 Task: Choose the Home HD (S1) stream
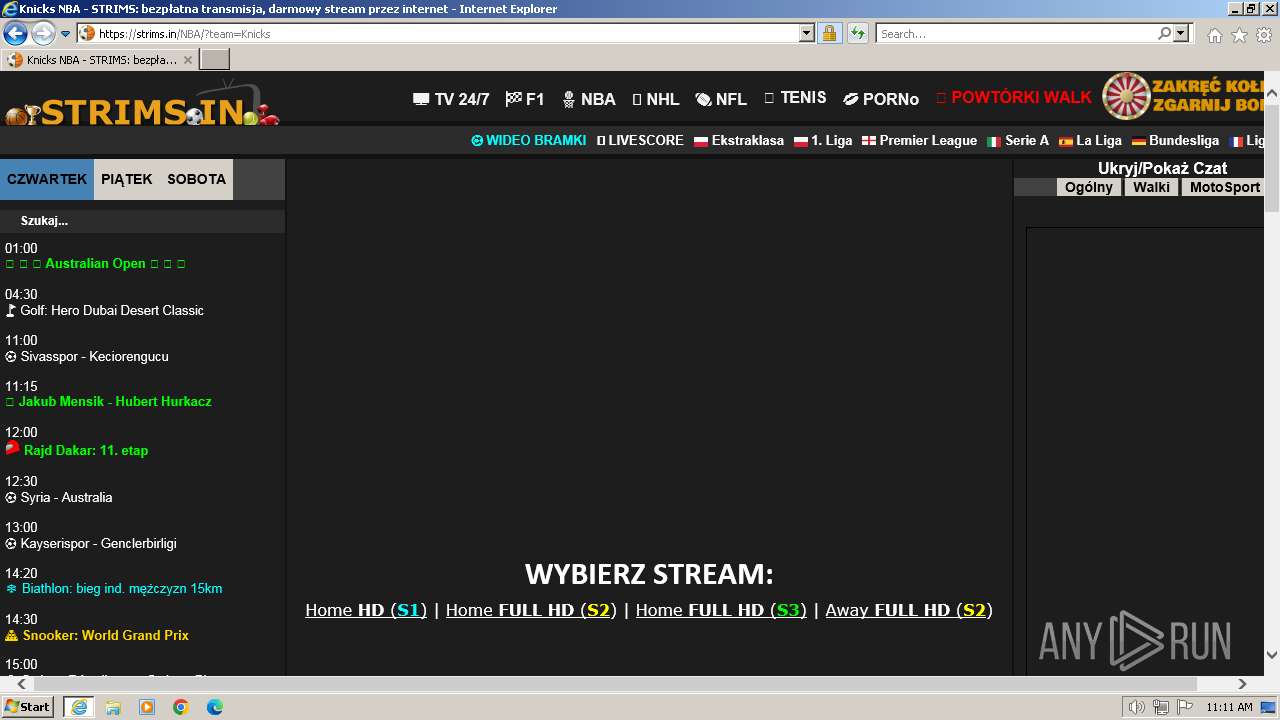[366, 610]
